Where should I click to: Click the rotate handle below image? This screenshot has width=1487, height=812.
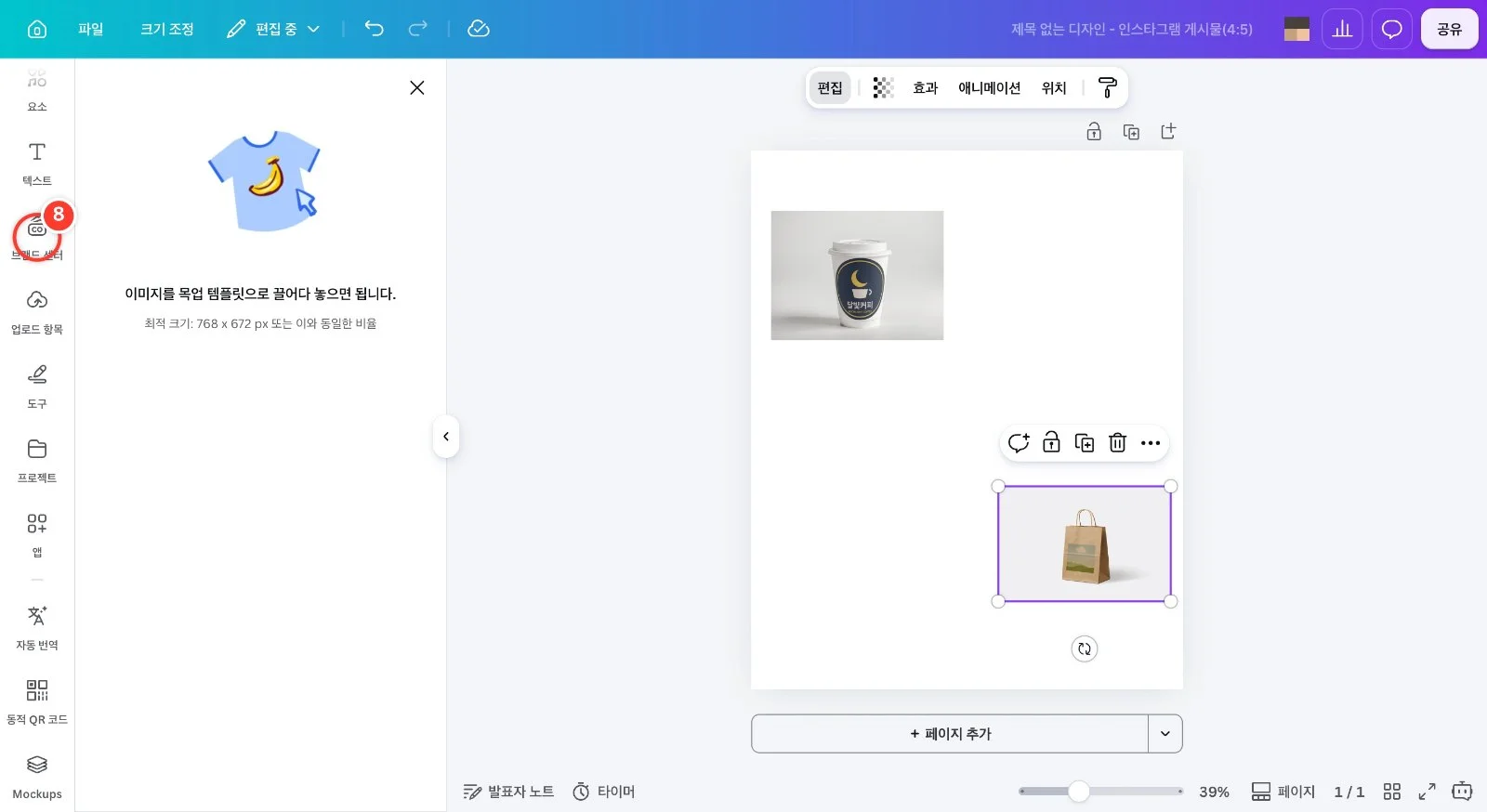tap(1085, 648)
